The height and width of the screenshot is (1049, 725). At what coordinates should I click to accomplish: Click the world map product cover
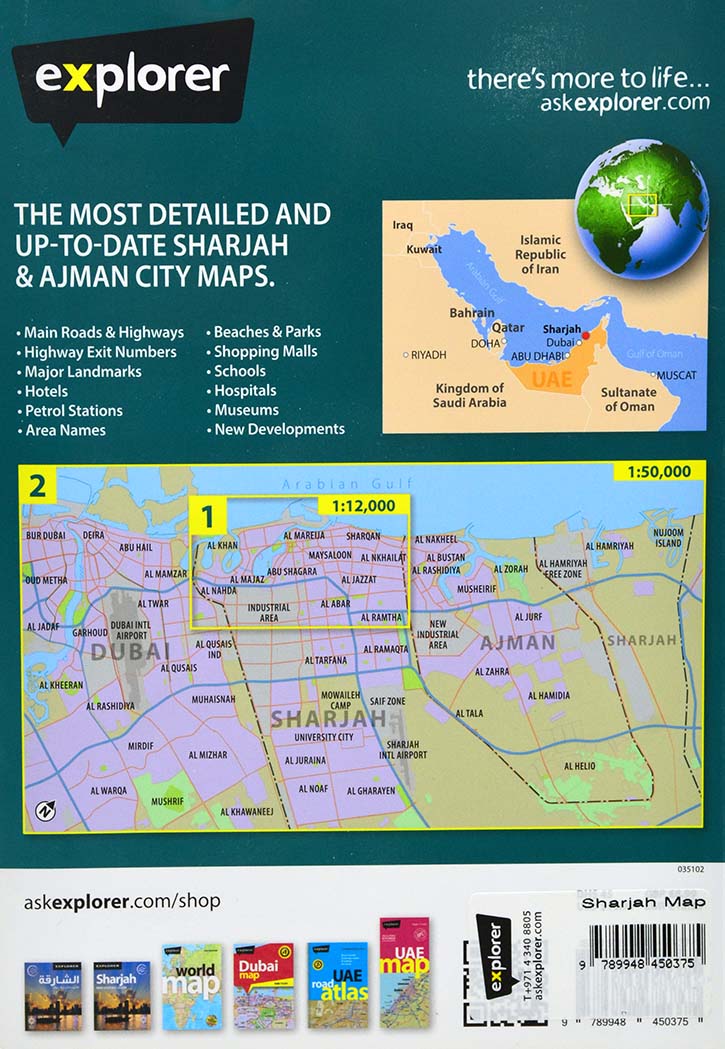(x=192, y=987)
